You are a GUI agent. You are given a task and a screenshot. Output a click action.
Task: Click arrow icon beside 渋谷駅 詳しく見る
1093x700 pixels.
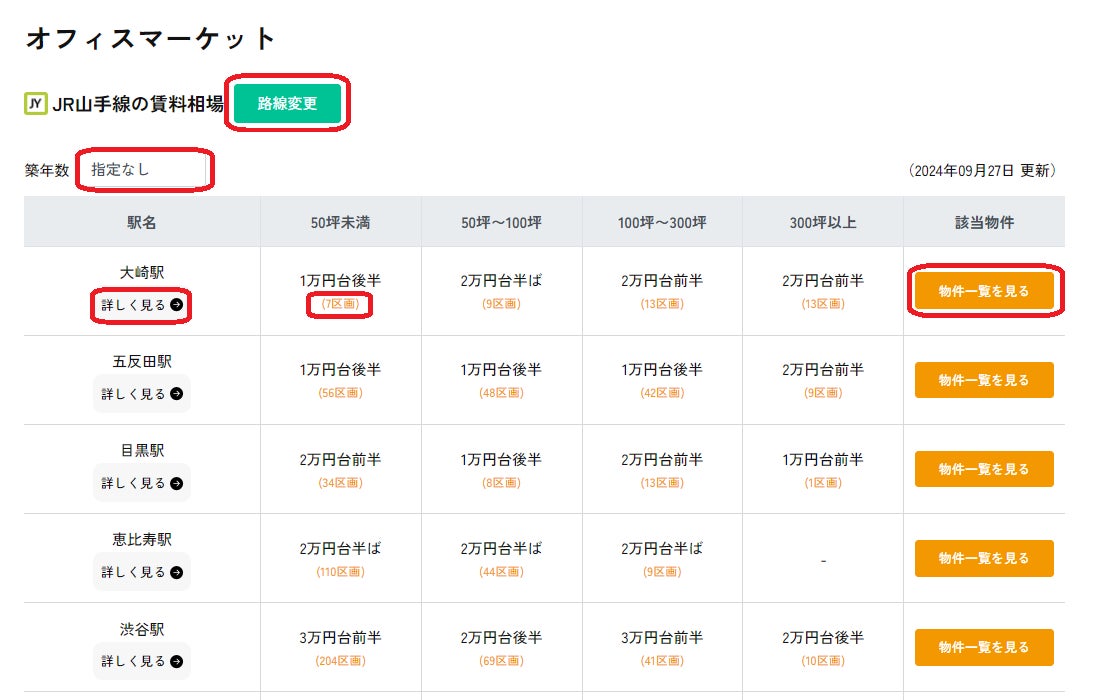(177, 661)
